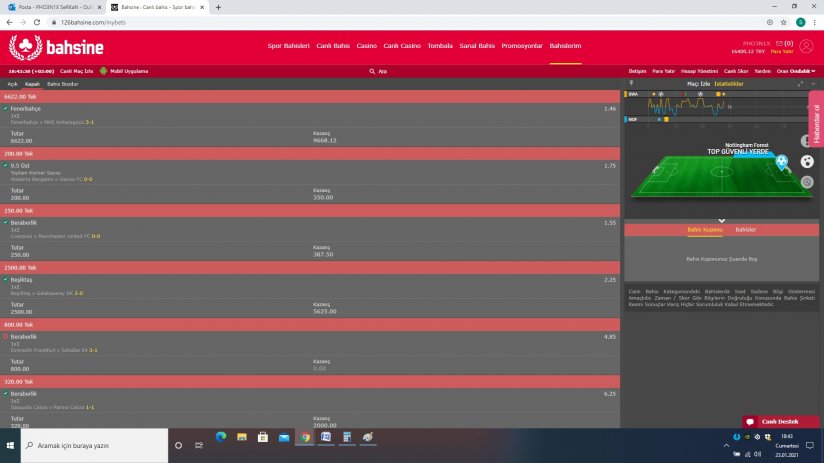This screenshot has height=463, width=824.
Task: Click 2500.00 Tek bet header
Action: (x=310, y=267)
